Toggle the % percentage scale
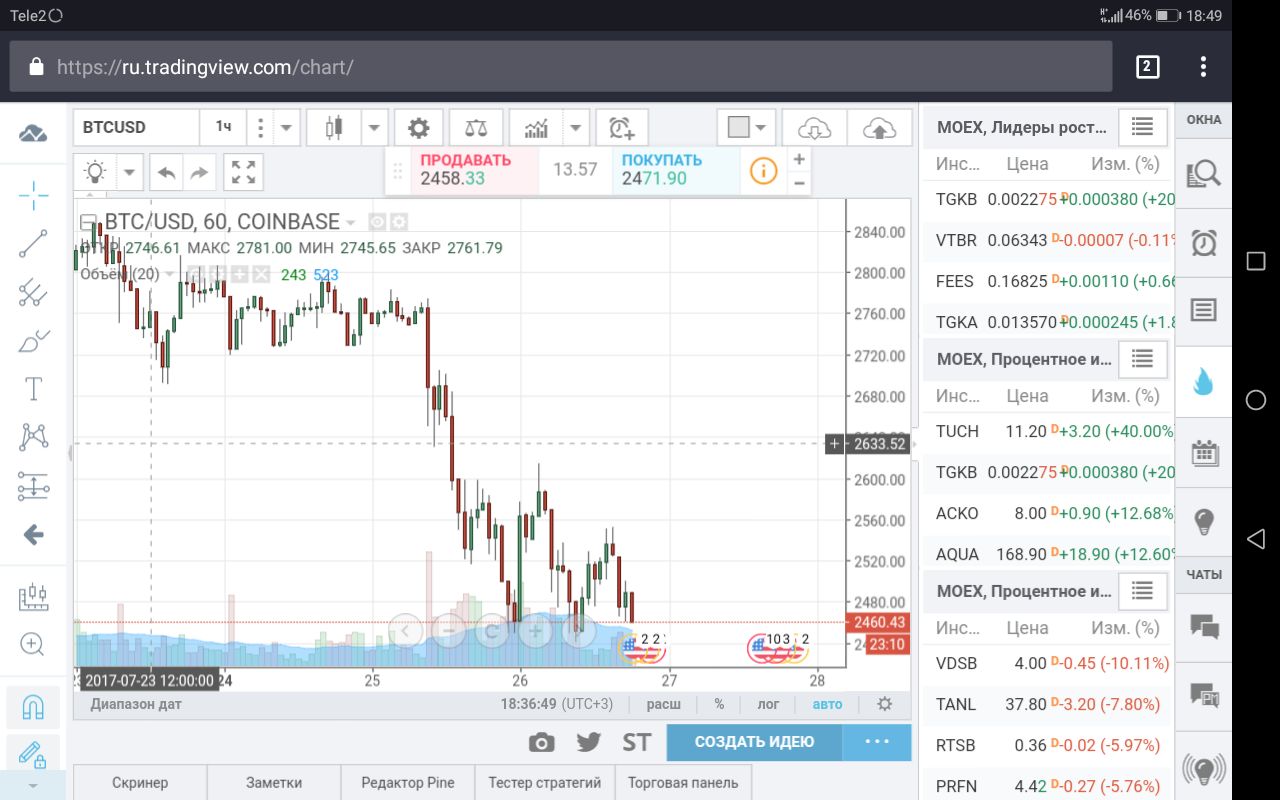 tap(719, 704)
